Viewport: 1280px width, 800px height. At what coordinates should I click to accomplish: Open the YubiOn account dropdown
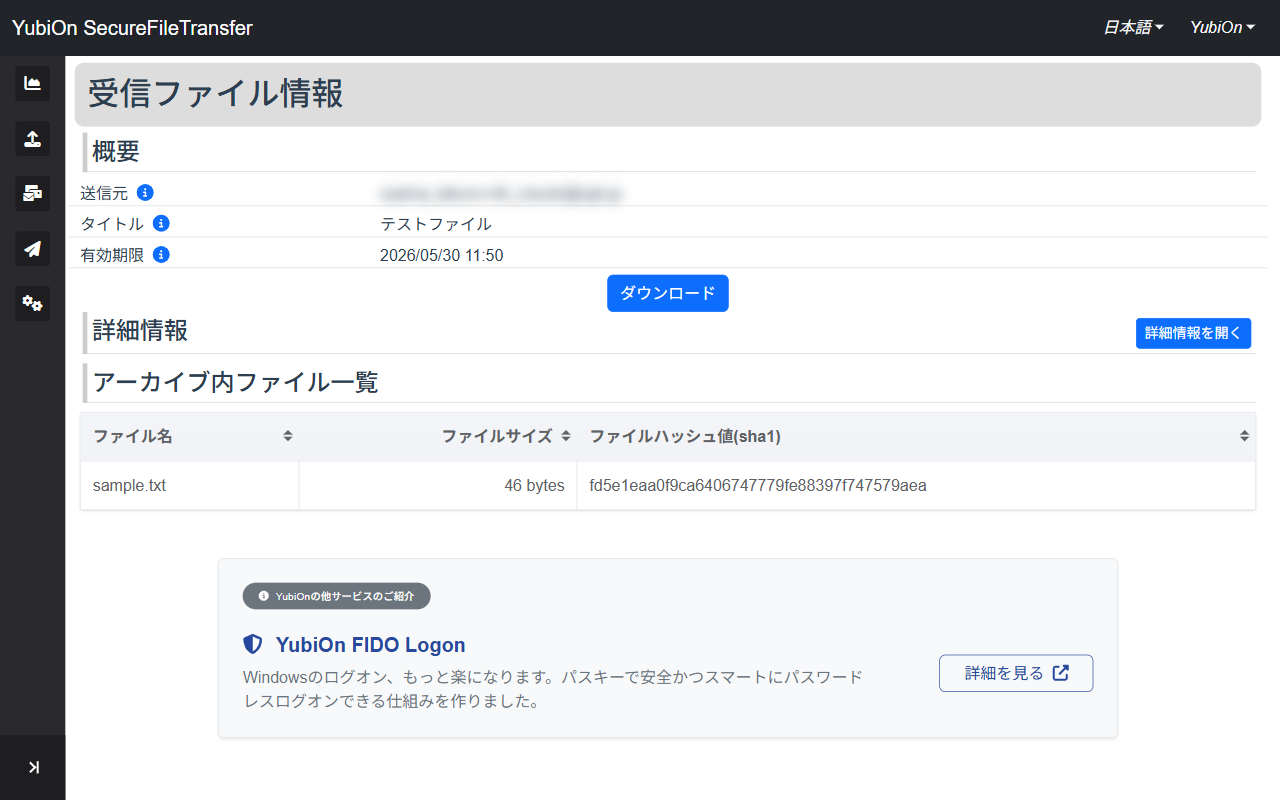click(x=1222, y=28)
